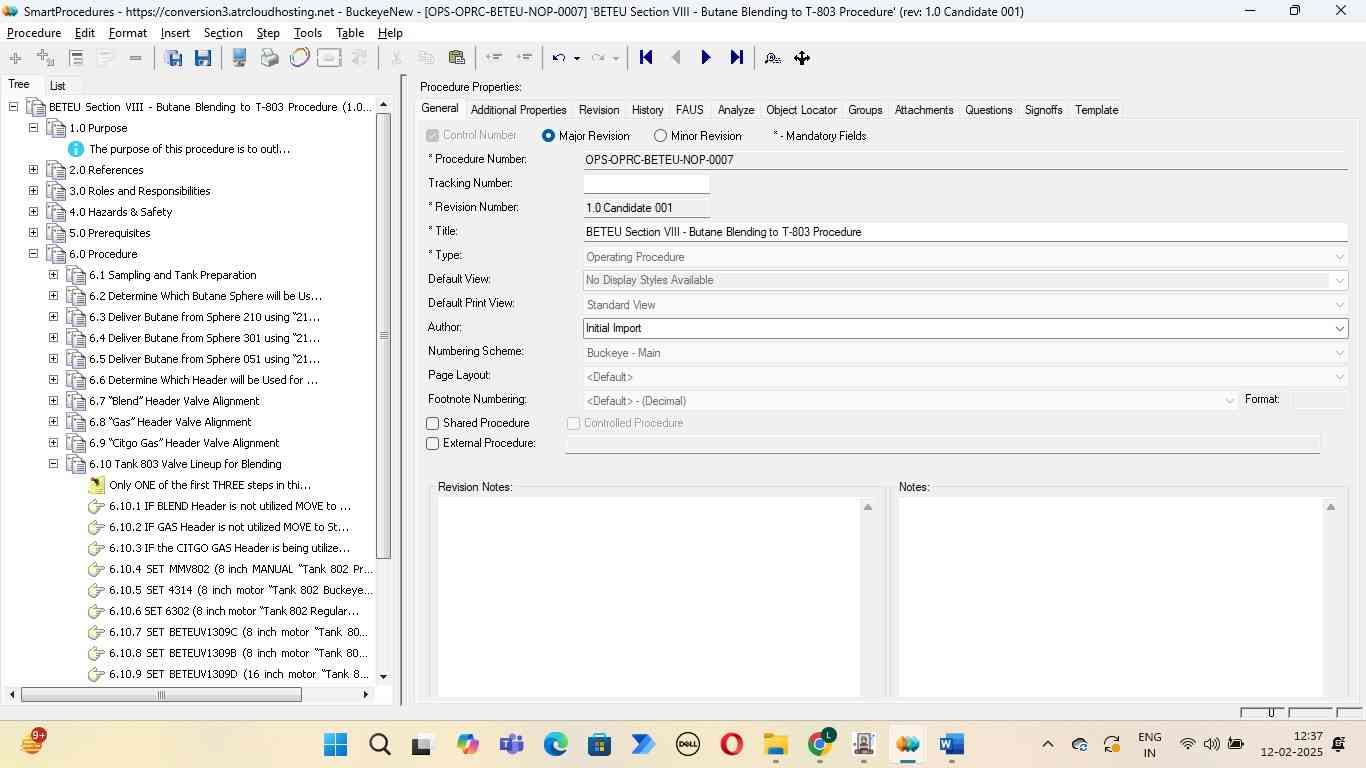Viewport: 1366px width, 768px height.
Task: Open the Object Locator tab
Action: click(801, 110)
